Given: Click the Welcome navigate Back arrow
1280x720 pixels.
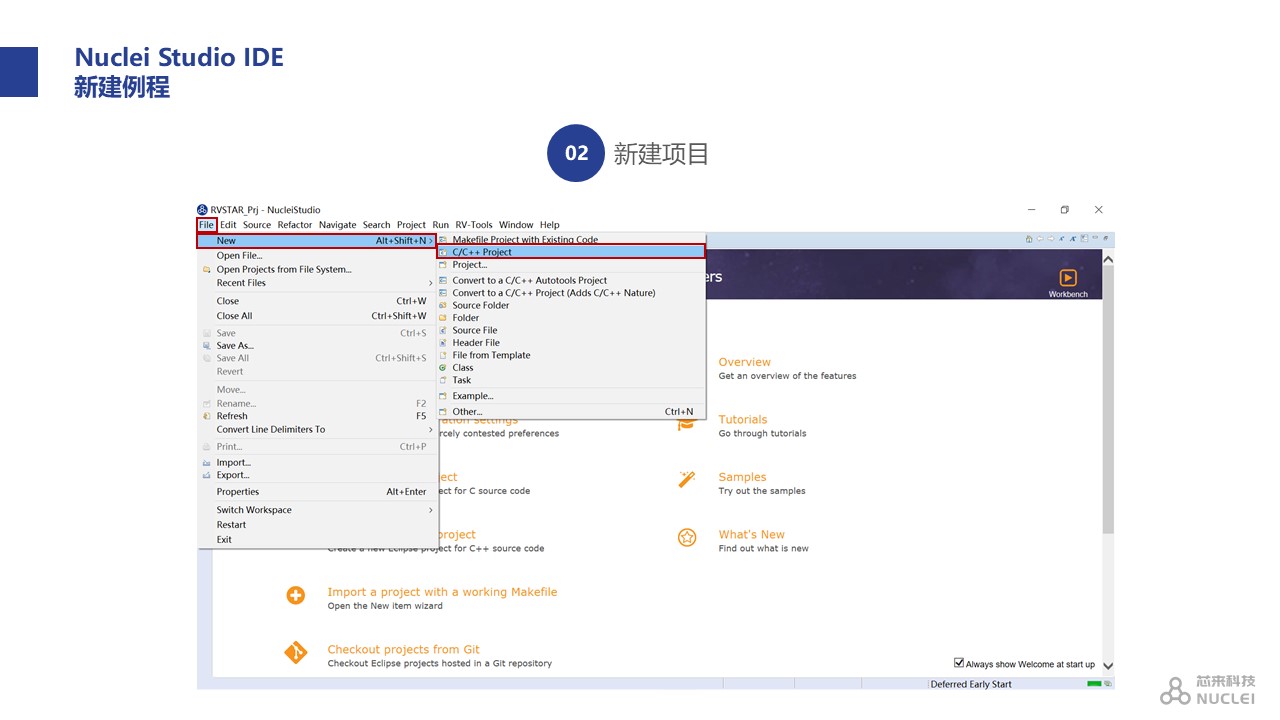Looking at the screenshot, I should pos(1040,239).
